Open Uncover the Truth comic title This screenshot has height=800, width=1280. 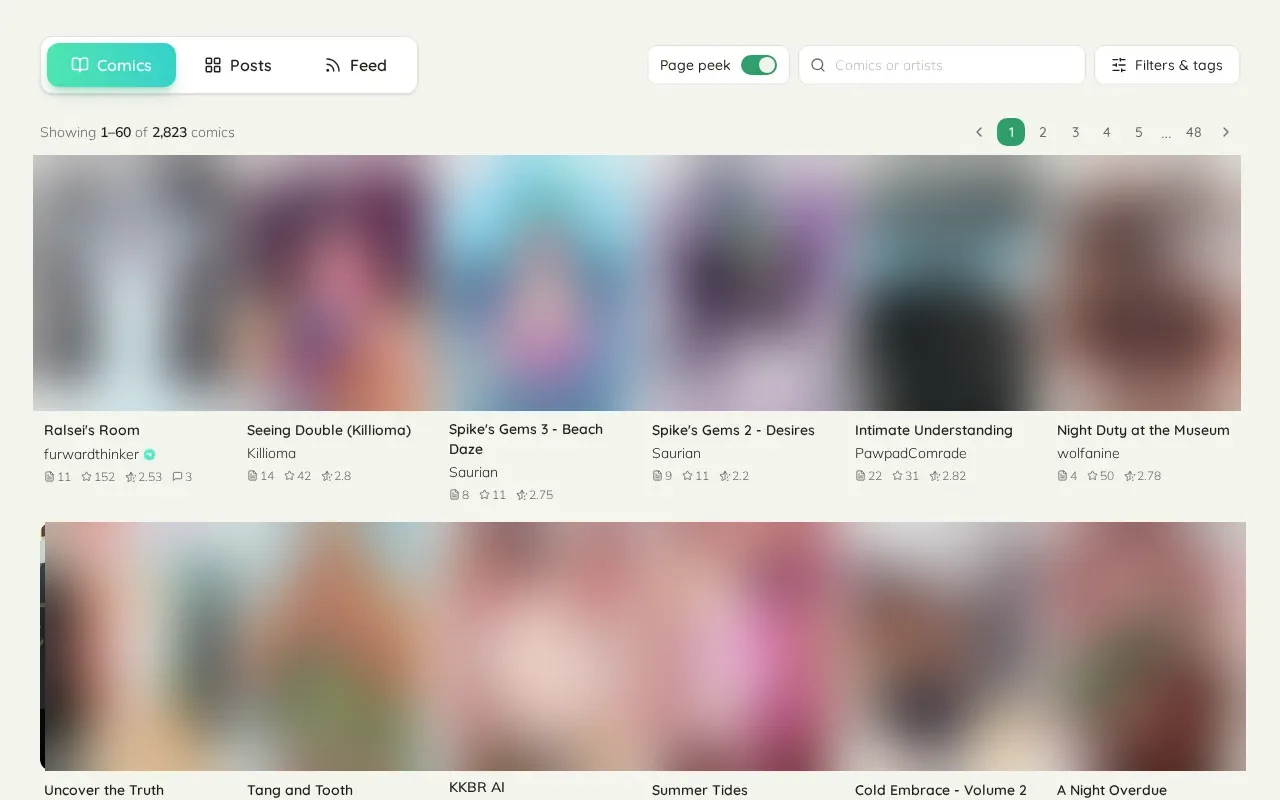tap(104, 790)
